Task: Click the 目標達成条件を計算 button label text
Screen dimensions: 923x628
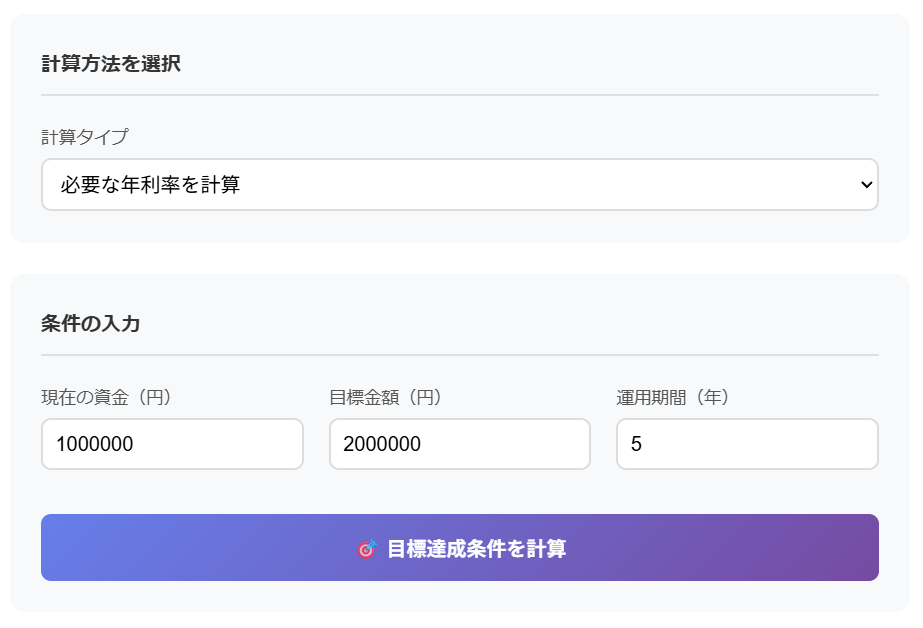Action: click(476, 549)
